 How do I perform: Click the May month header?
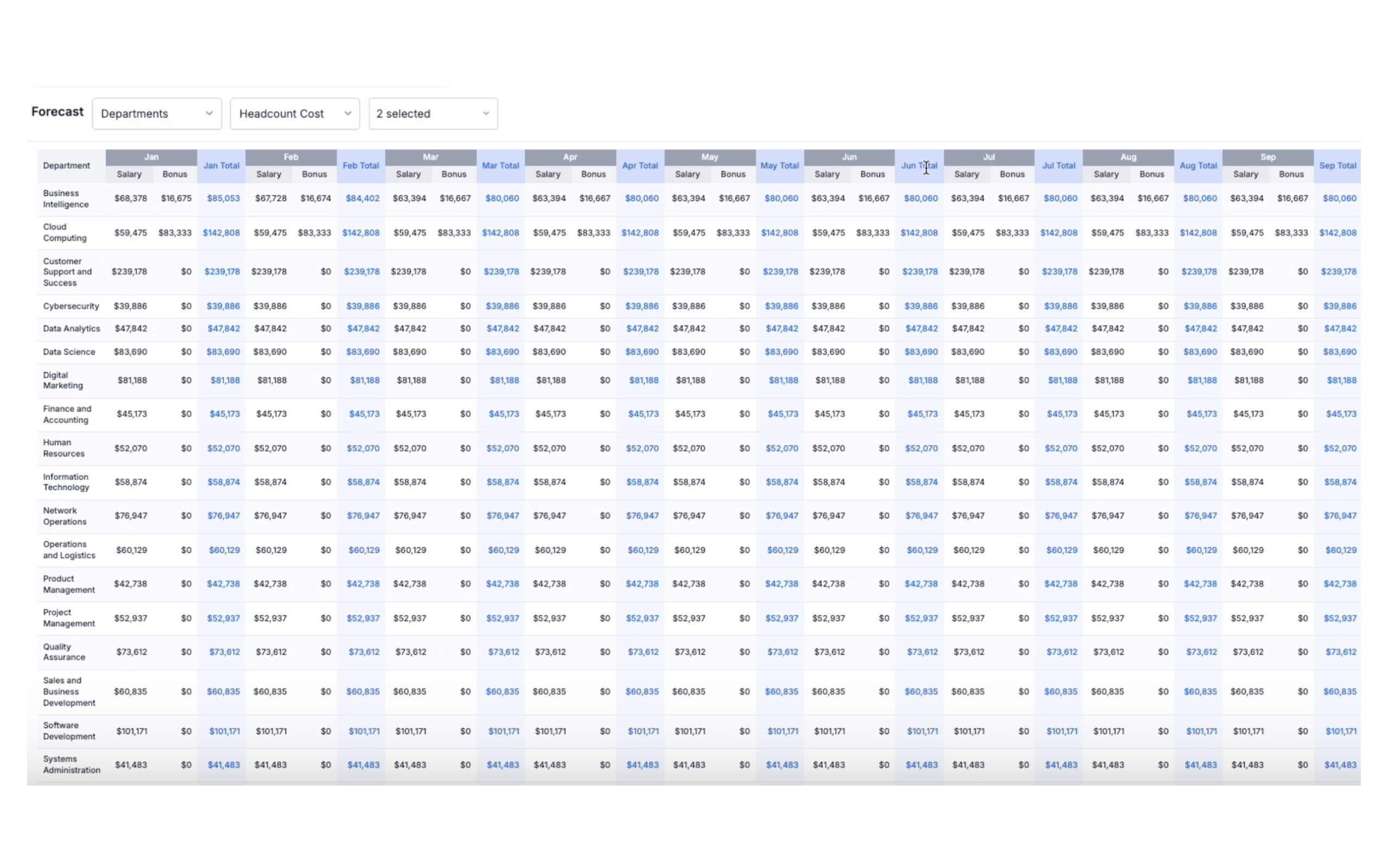point(710,157)
